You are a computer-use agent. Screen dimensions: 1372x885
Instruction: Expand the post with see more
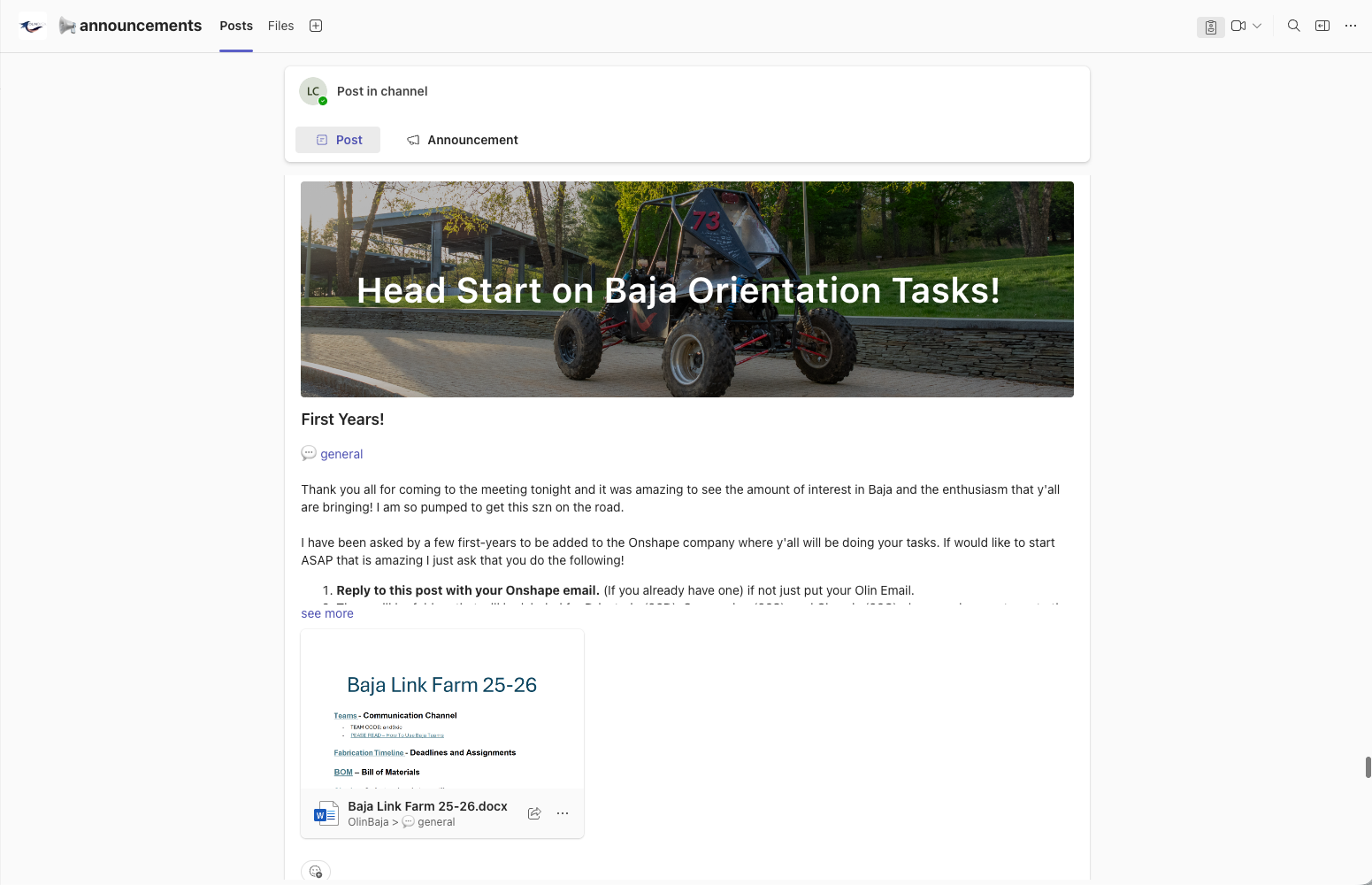(326, 612)
